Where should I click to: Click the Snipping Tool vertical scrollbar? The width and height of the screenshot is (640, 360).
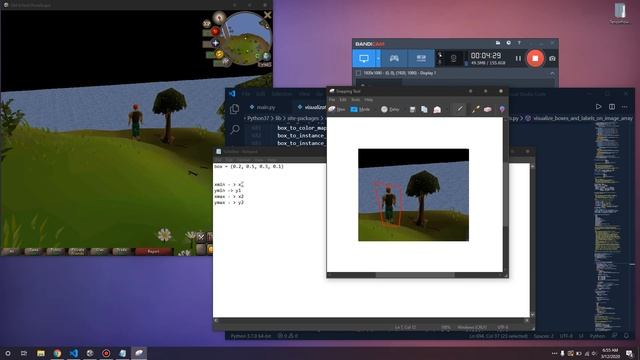coord(506,195)
